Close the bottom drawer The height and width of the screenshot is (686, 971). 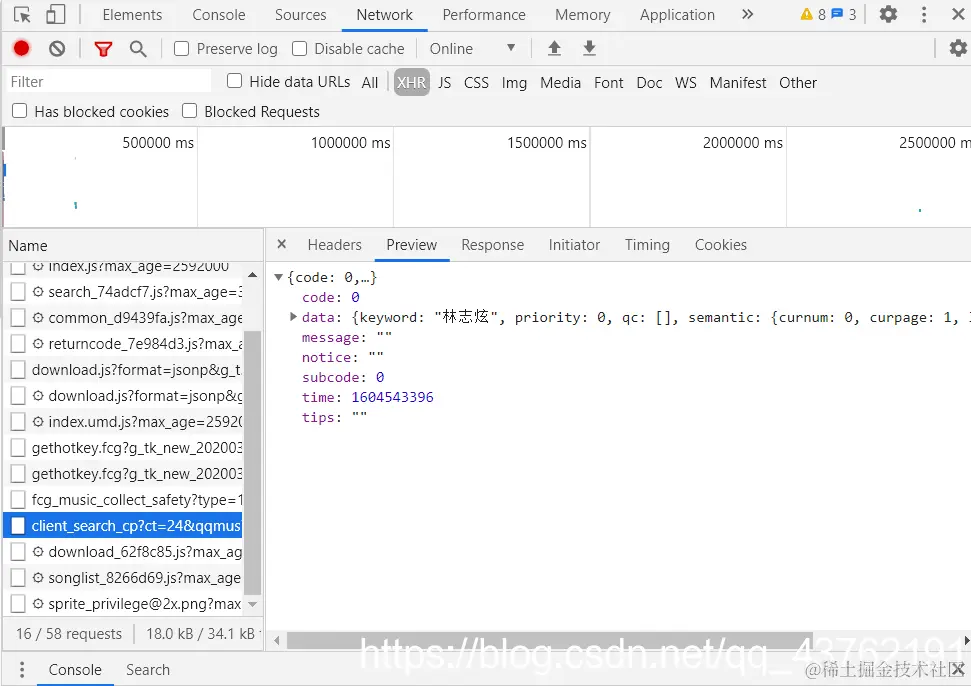[x=959, y=669]
